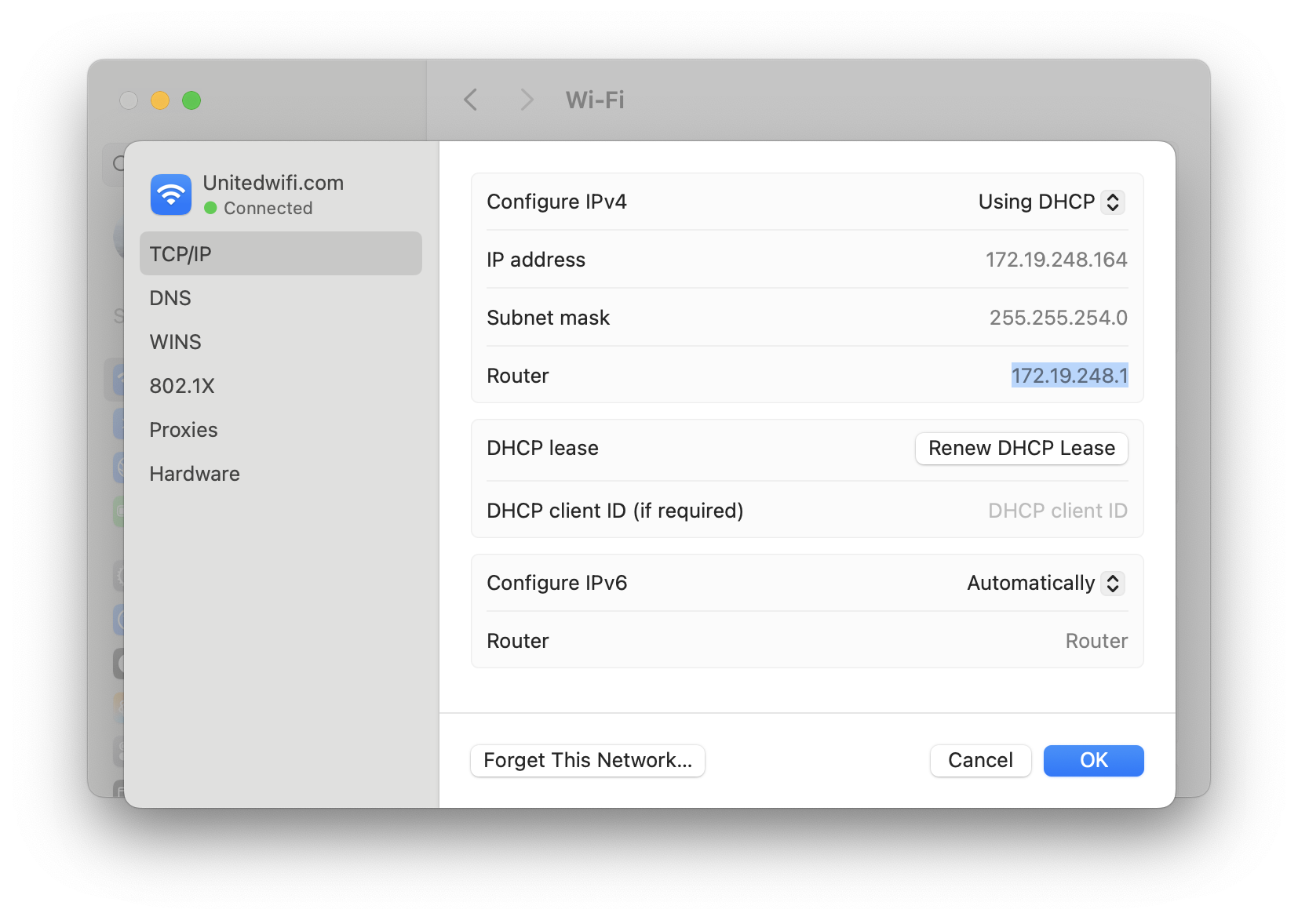
Task: Open the Configure IPv6 Automatically dropdown
Action: 1046,583
